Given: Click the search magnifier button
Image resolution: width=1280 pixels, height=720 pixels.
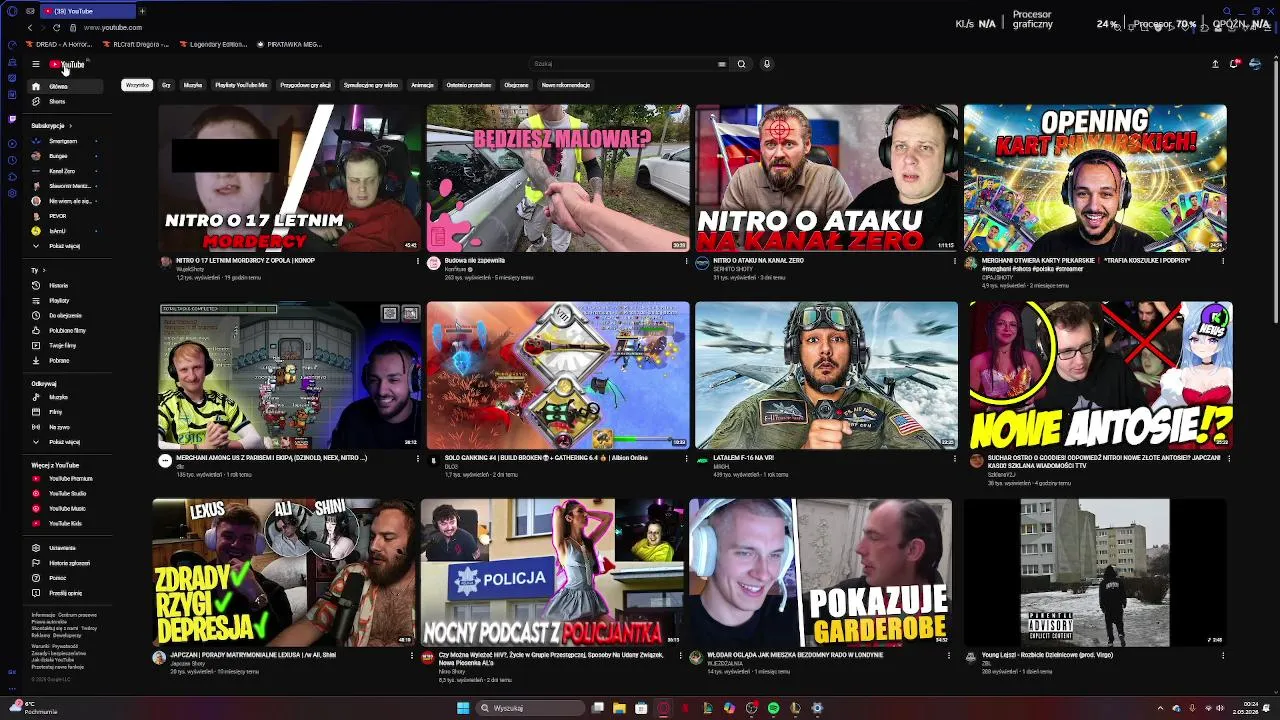Looking at the screenshot, I should point(741,64).
